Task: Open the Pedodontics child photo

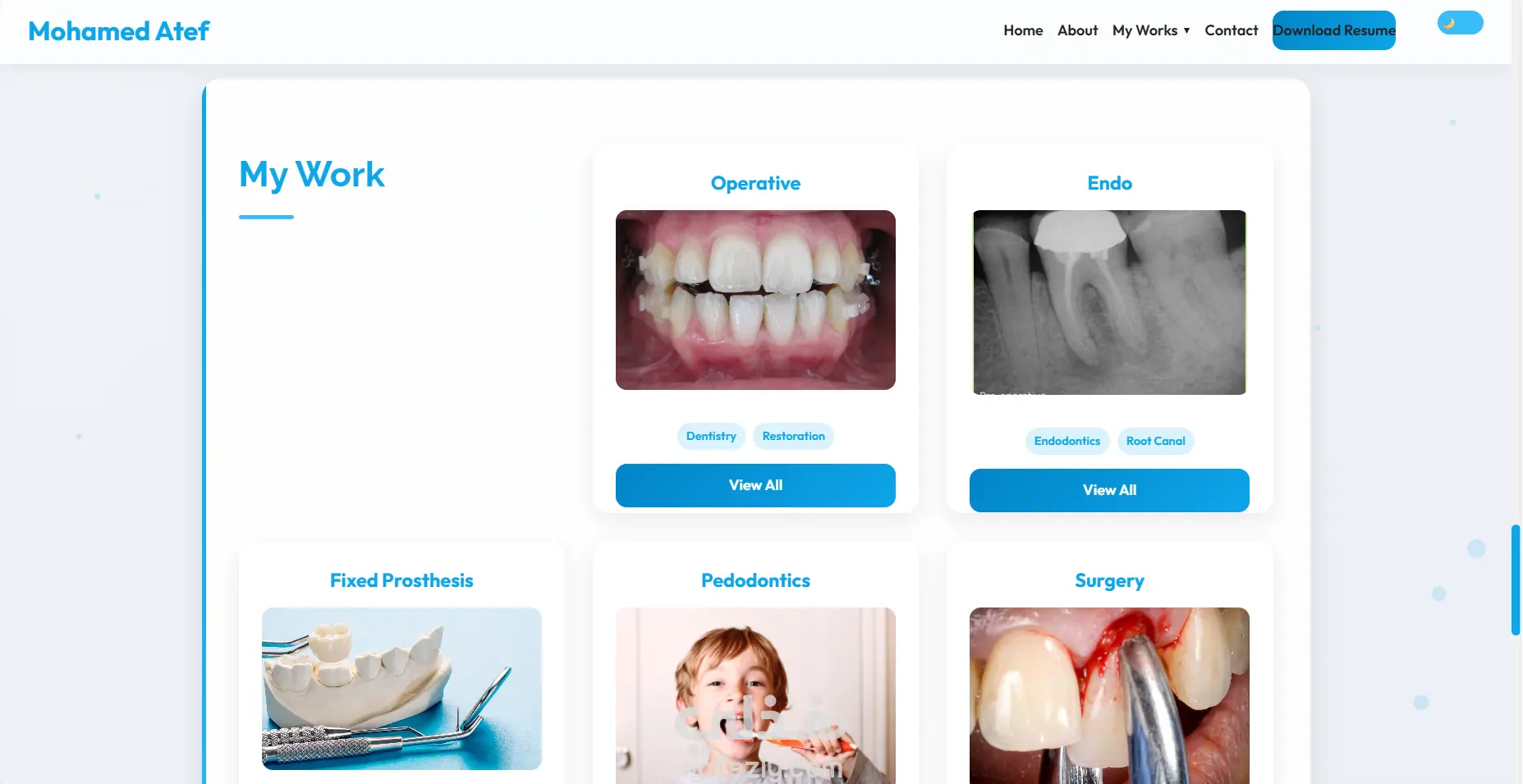Action: tap(755, 695)
